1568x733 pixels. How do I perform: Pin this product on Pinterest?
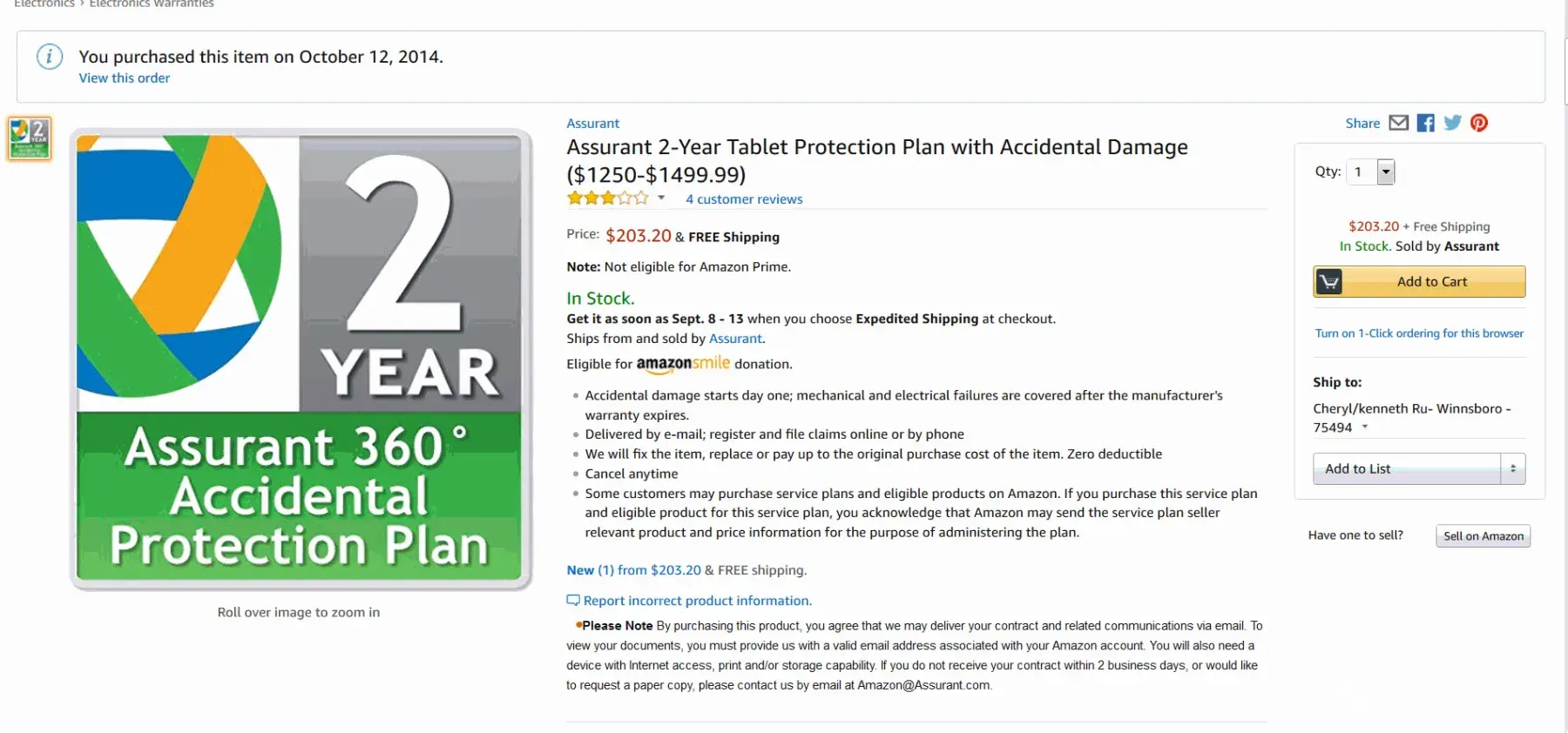1479,123
